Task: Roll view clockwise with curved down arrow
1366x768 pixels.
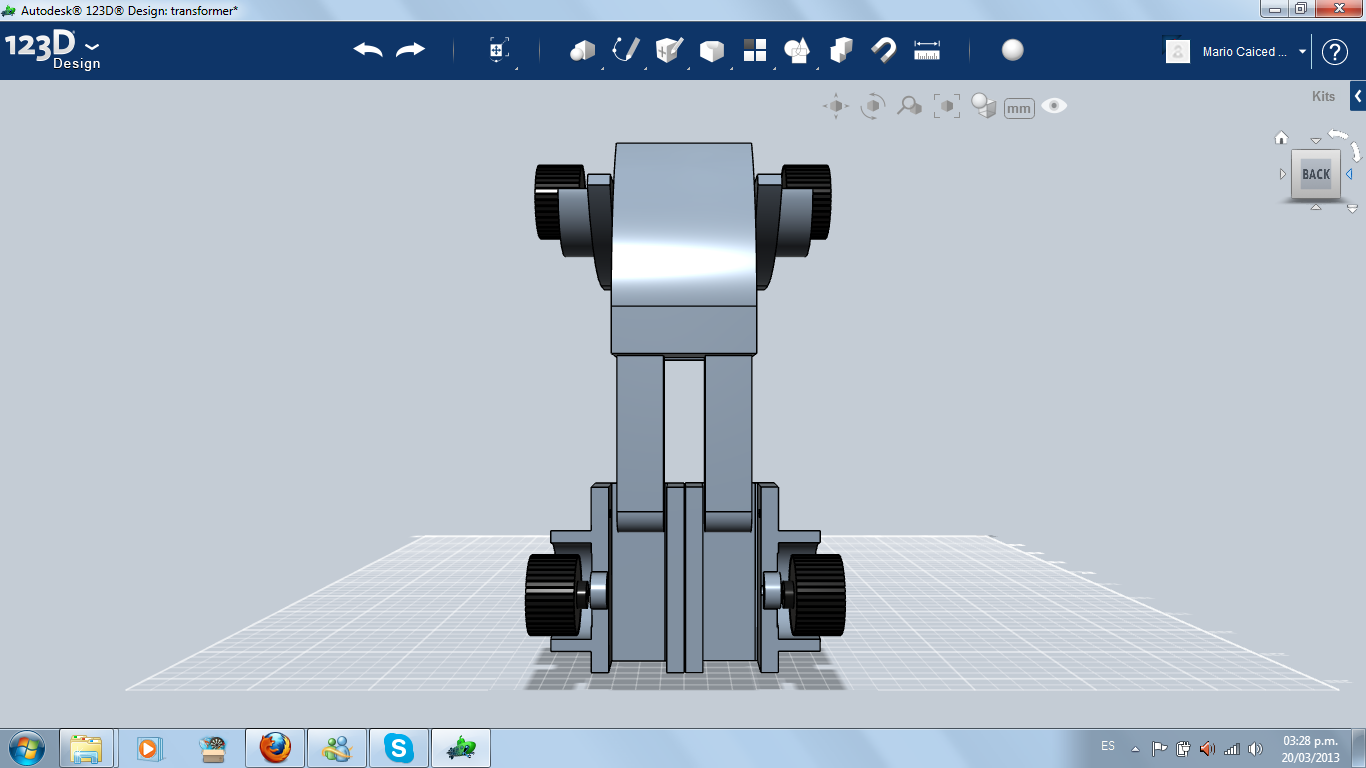Action: (x=1355, y=151)
